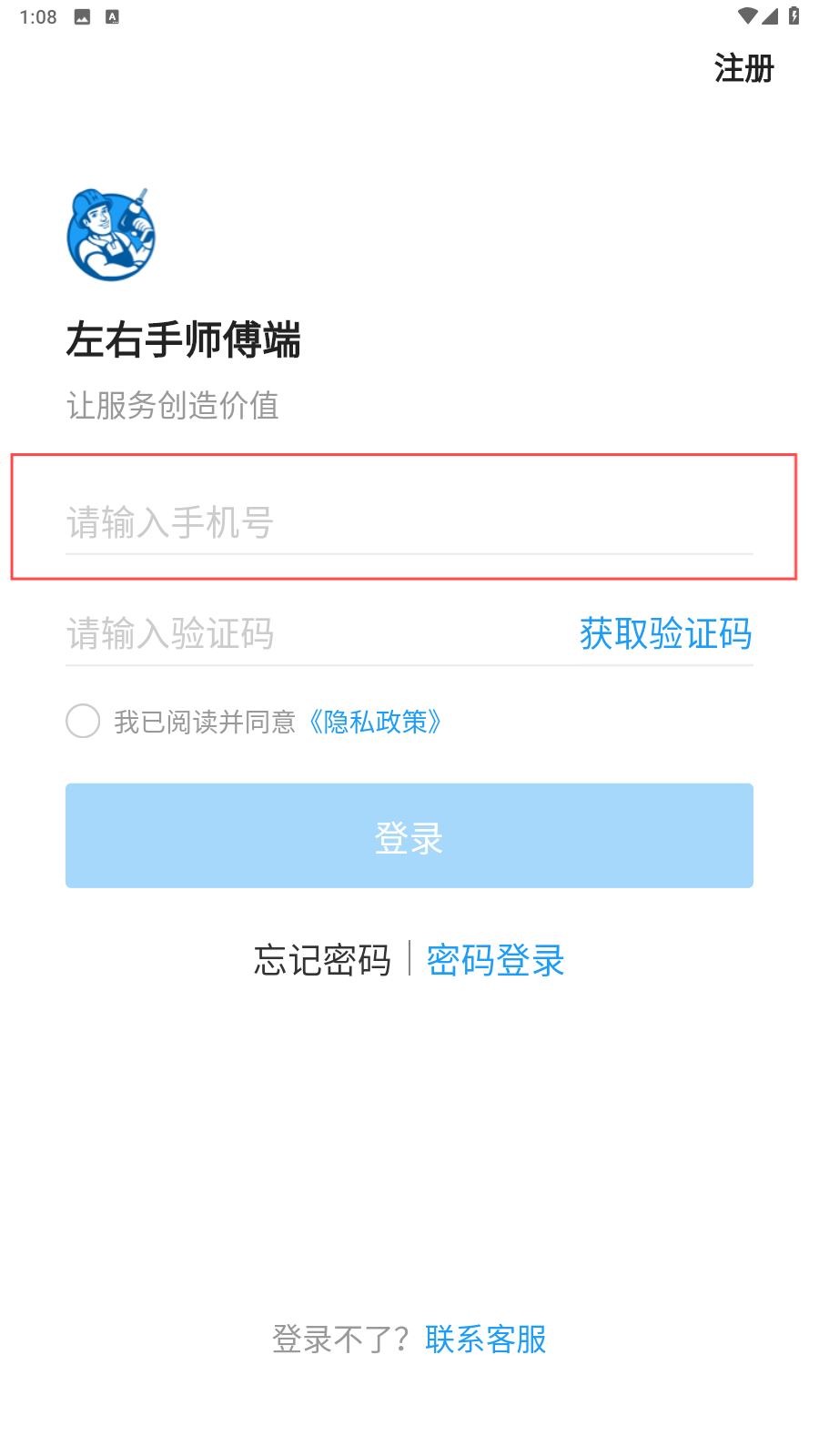Focus the 请输入验证码 verification code field
819x1456 pixels.
pos(309,633)
